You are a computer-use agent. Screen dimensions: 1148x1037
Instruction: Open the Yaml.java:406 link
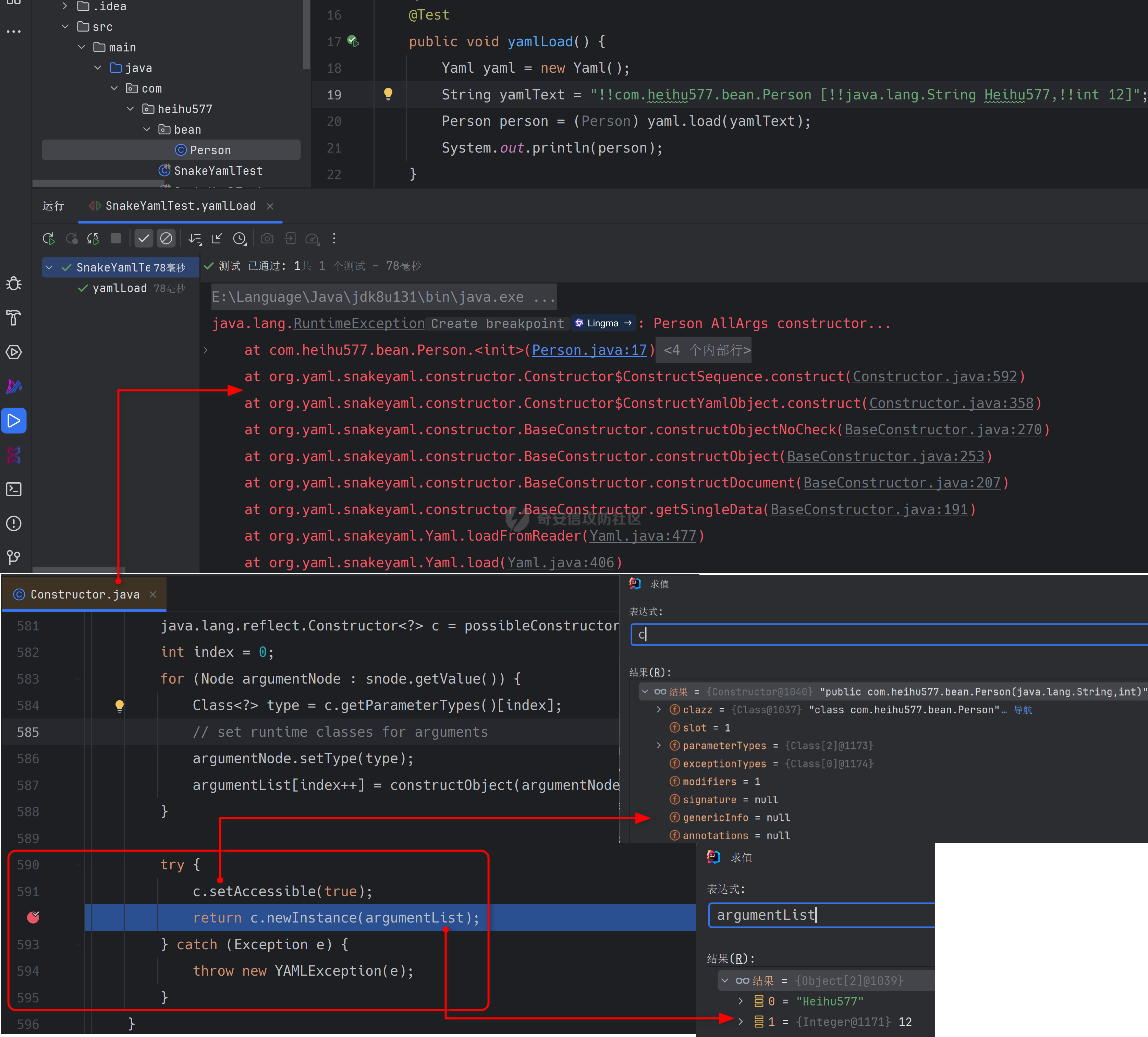tap(561, 562)
